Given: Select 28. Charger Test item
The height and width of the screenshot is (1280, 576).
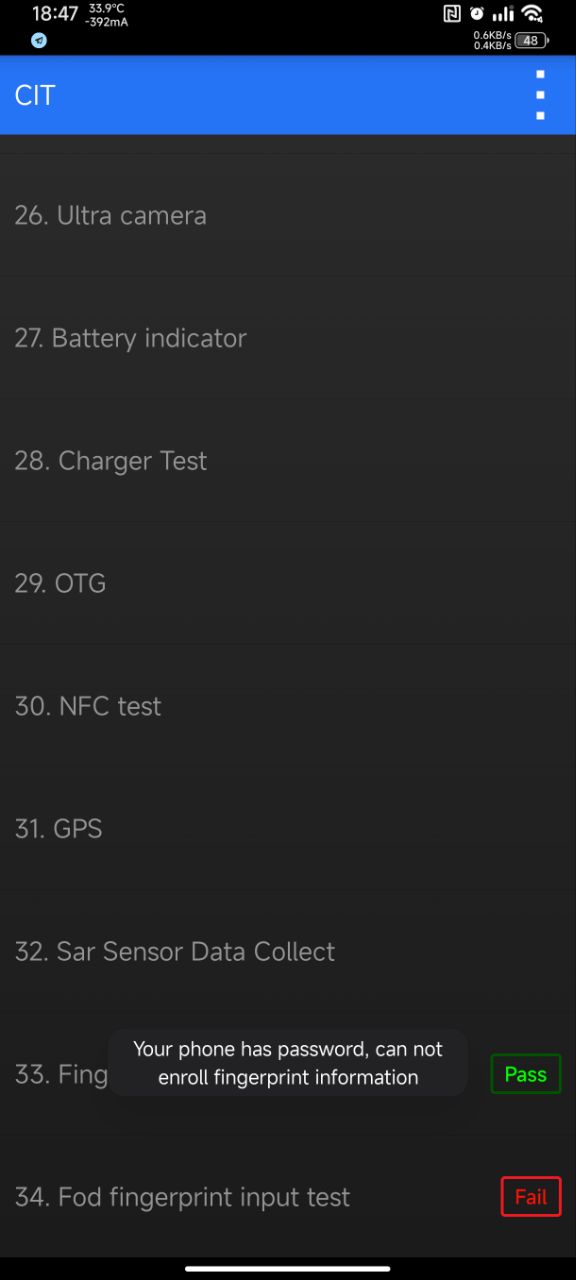Looking at the screenshot, I should point(288,461).
